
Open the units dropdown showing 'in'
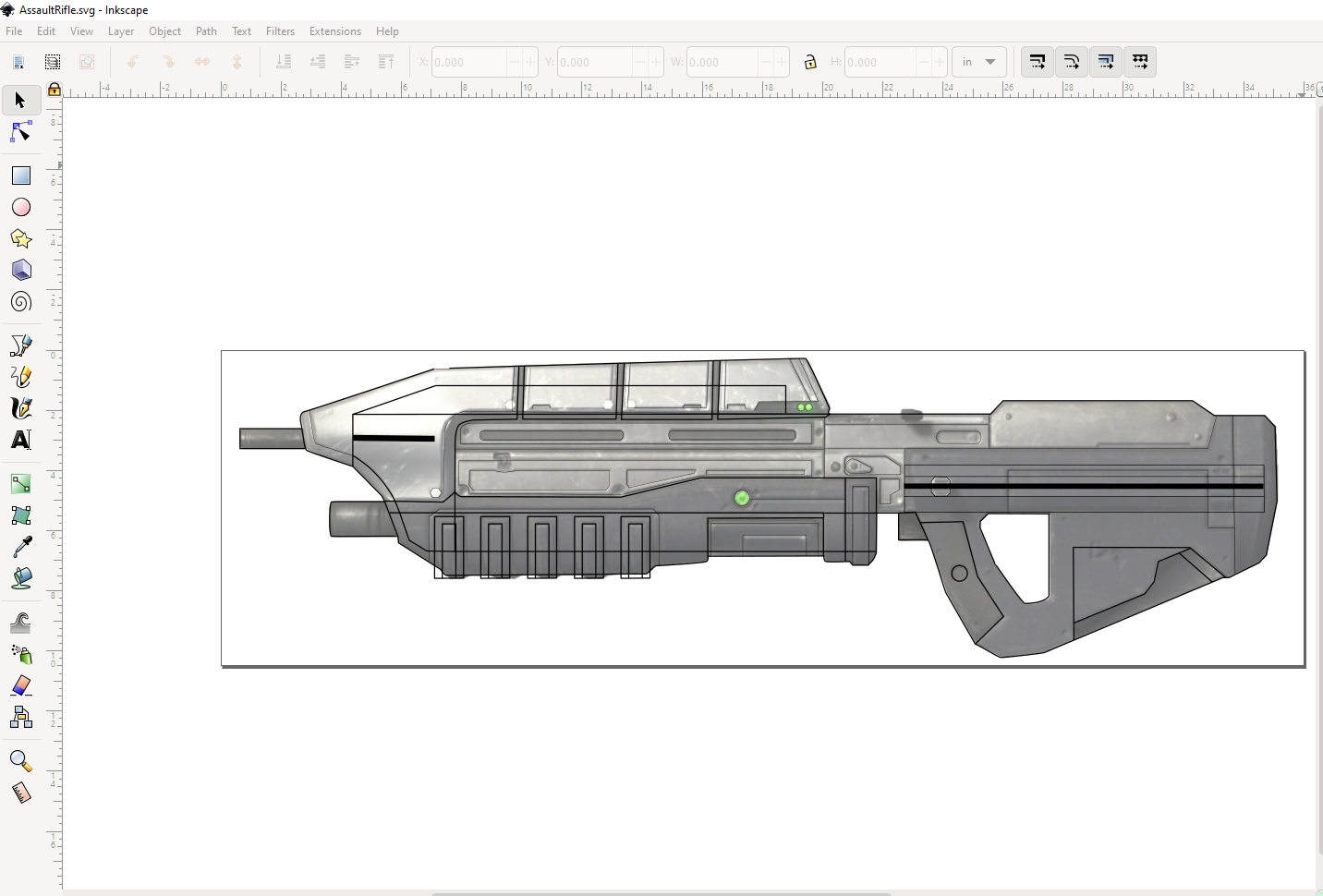point(978,62)
